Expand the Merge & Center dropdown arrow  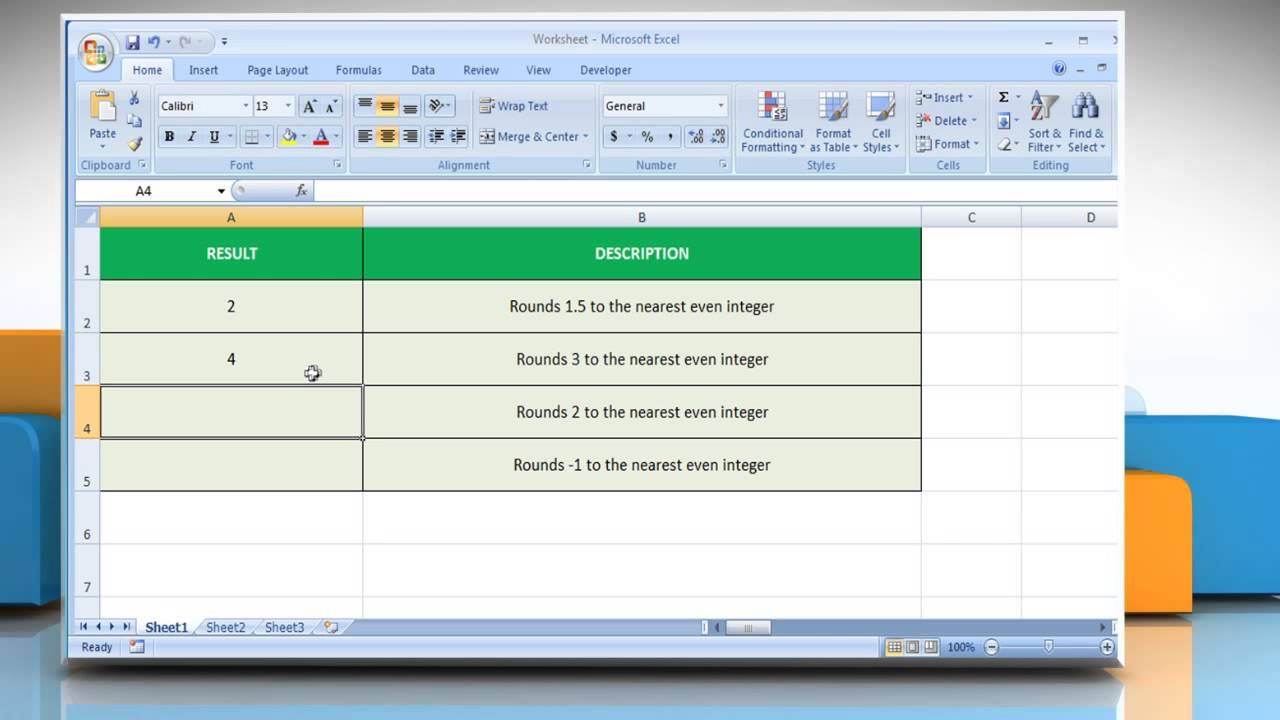(x=585, y=137)
